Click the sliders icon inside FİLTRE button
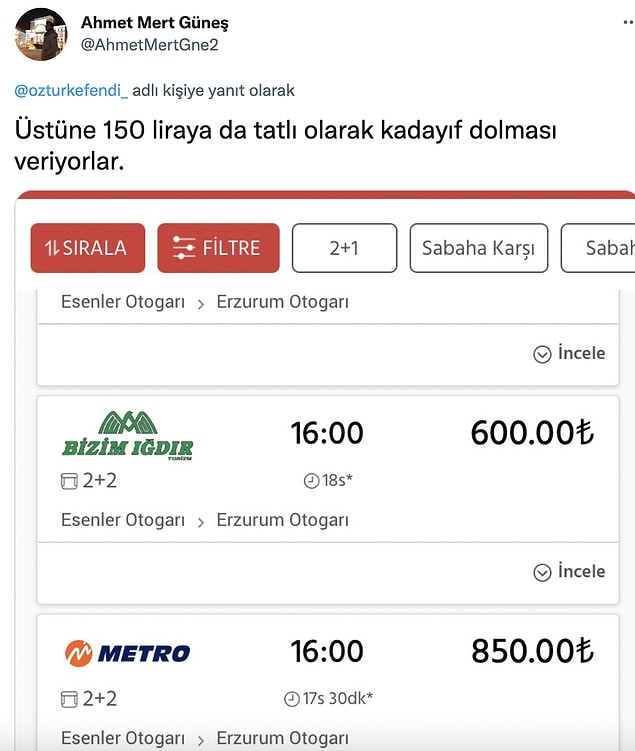The width and height of the screenshot is (635, 751). [184, 248]
